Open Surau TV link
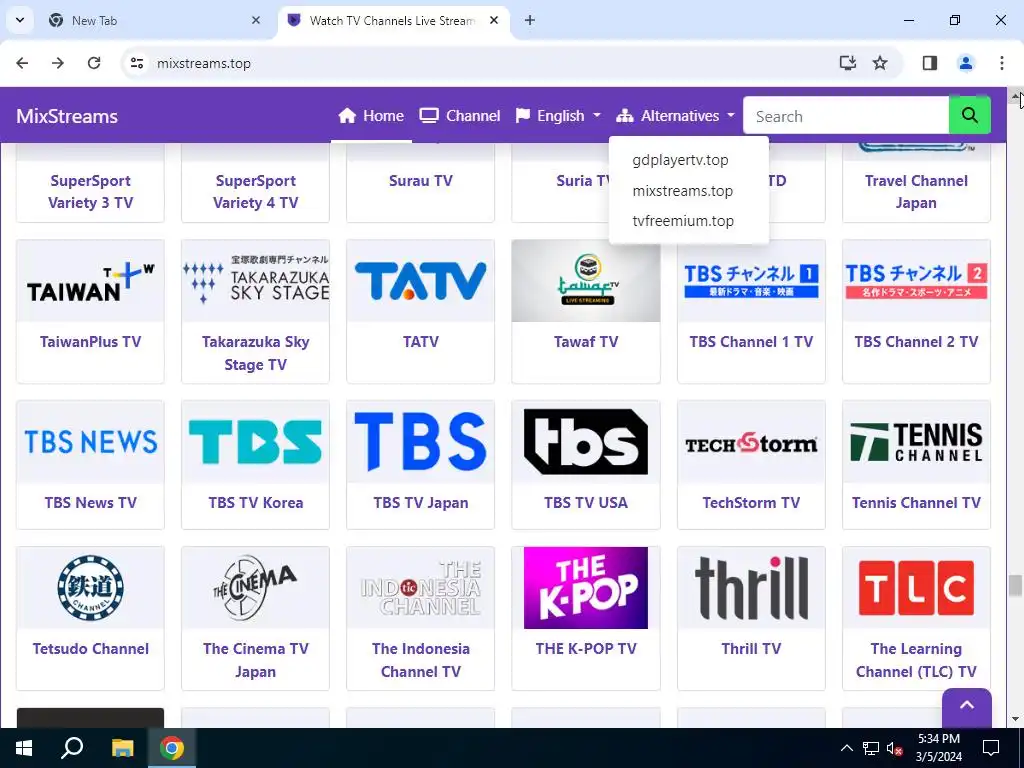 click(421, 181)
